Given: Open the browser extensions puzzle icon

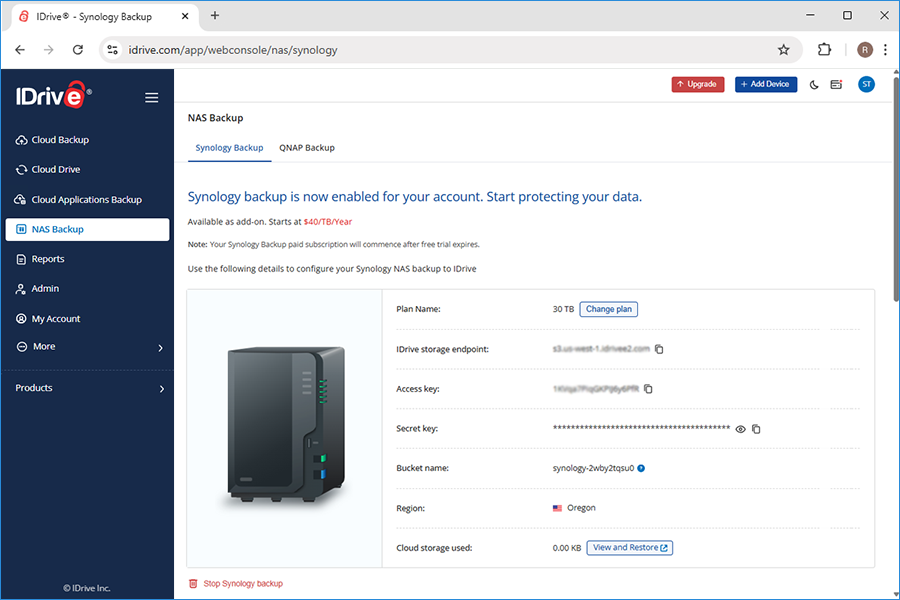Looking at the screenshot, I should (x=824, y=50).
